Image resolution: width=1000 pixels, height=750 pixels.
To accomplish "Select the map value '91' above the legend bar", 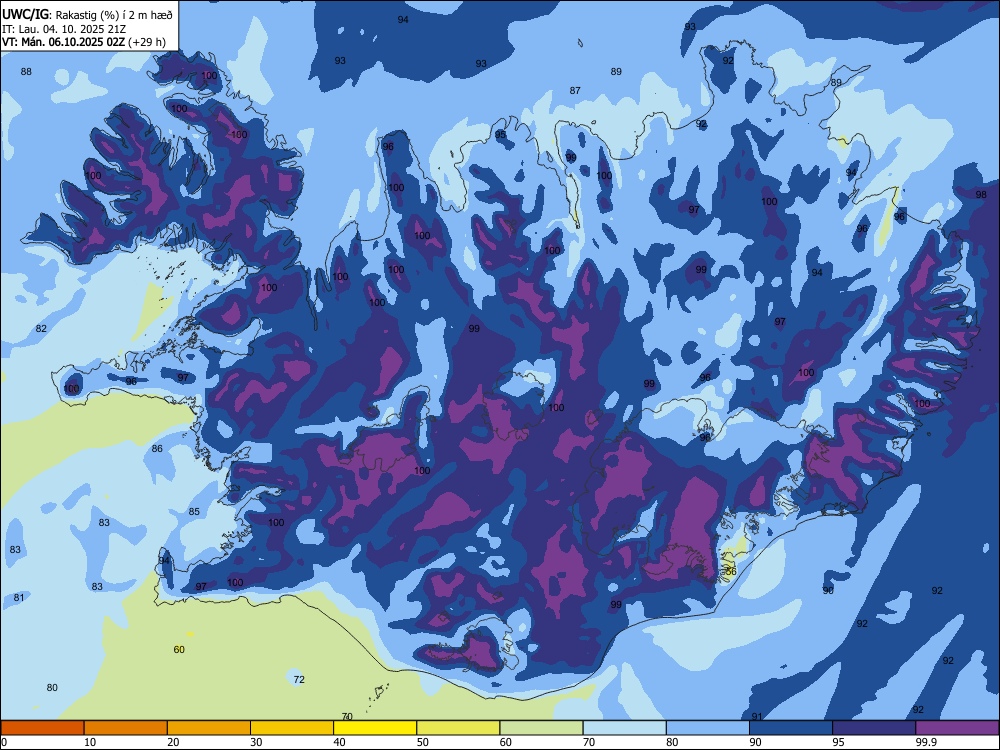I will [757, 717].
